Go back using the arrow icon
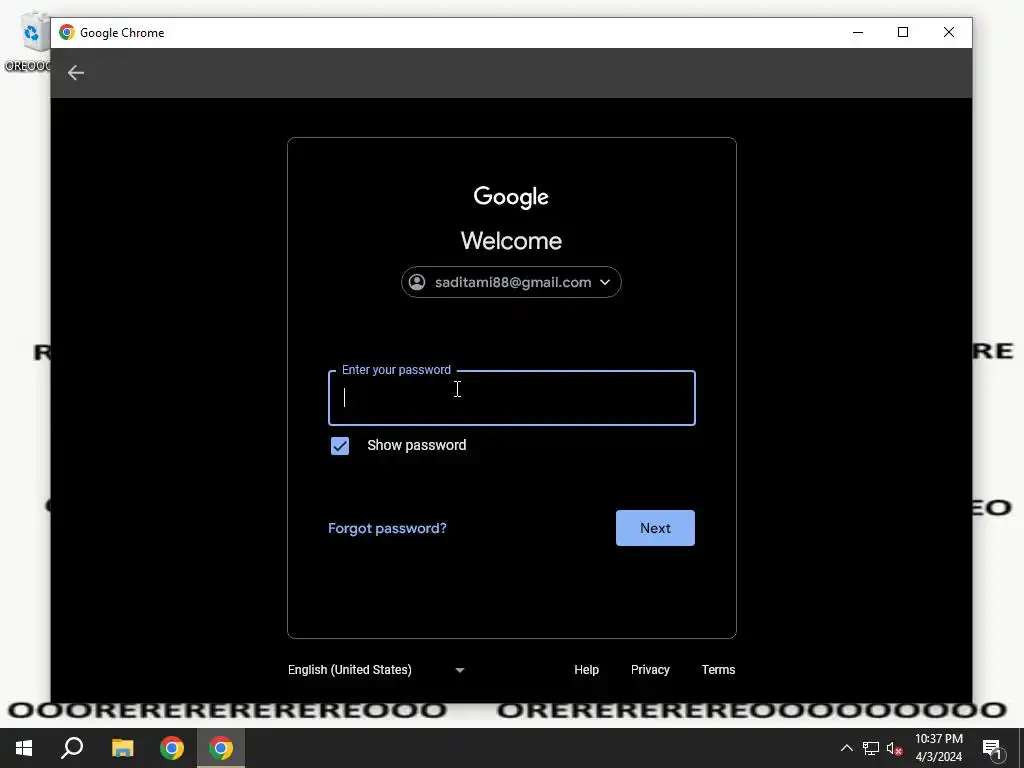The width and height of the screenshot is (1024, 768). [76, 72]
